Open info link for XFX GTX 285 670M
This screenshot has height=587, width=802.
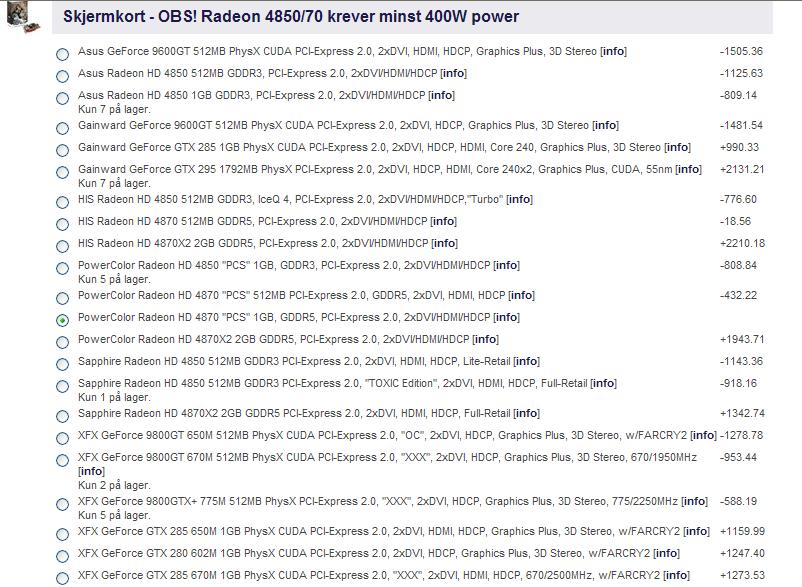point(676,575)
